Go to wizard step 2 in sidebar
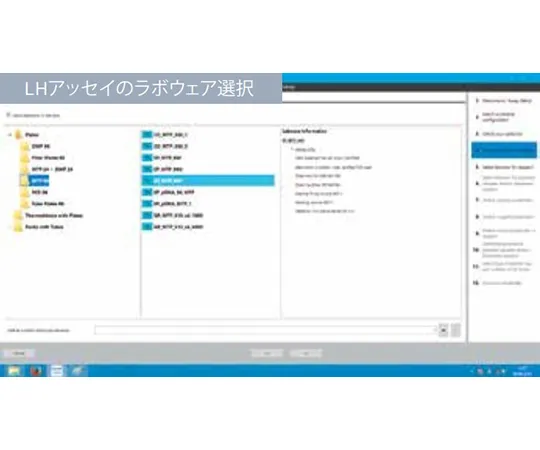Image resolution: width=540 pixels, height=450 pixels. pyautogui.click(x=496, y=117)
